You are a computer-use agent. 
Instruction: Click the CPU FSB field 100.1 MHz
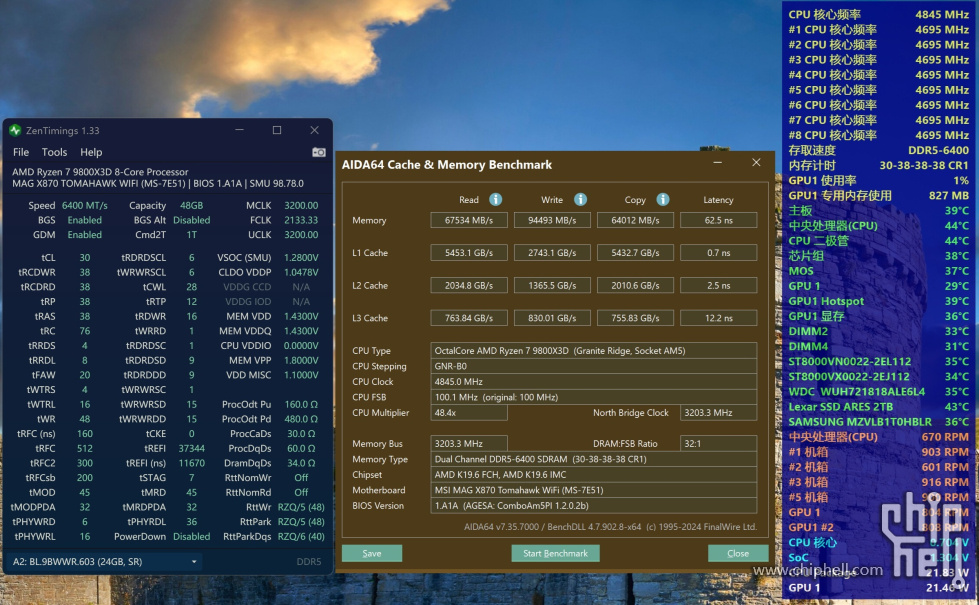coord(594,397)
